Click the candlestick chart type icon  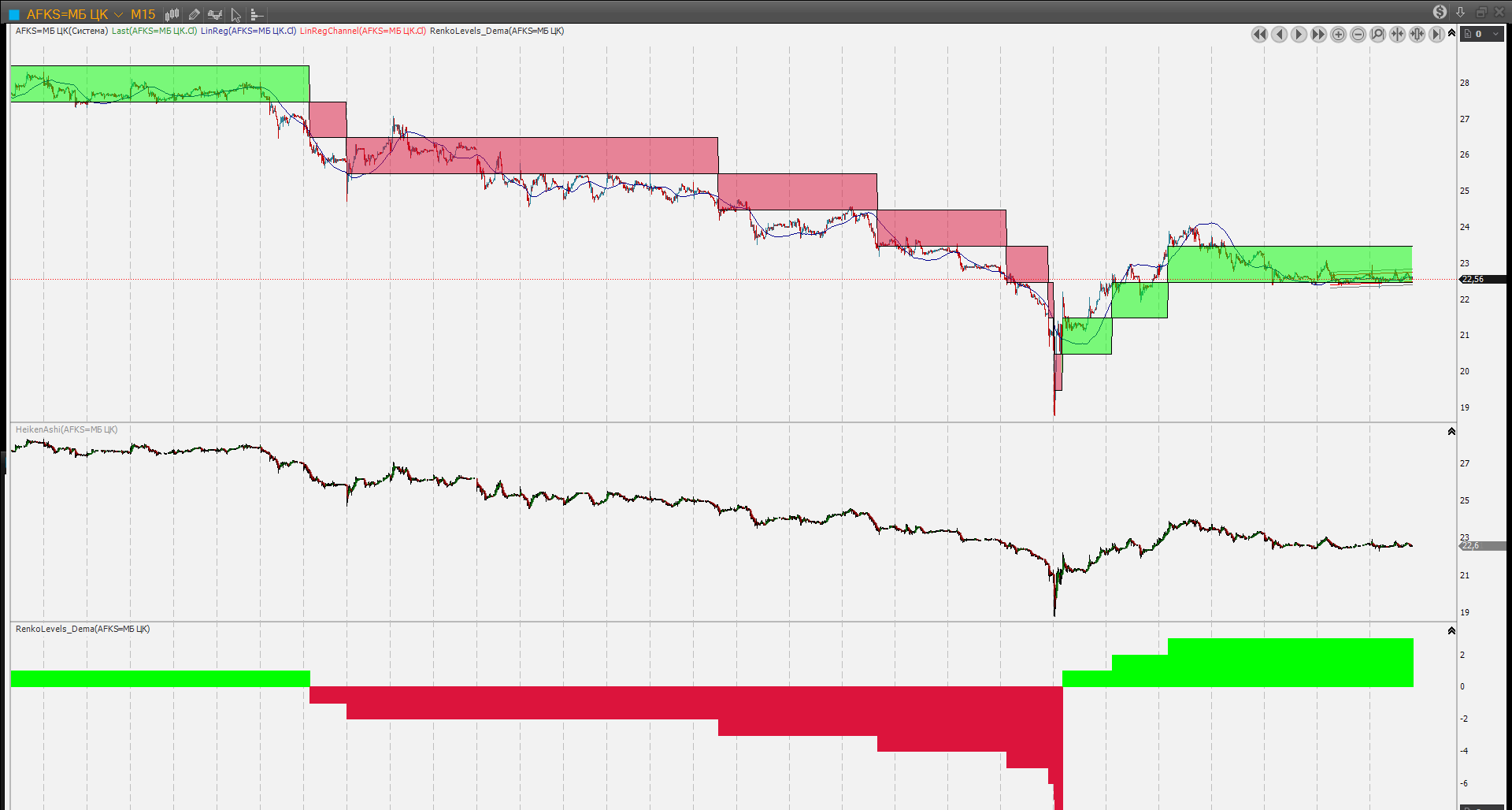pyautogui.click(x=172, y=14)
